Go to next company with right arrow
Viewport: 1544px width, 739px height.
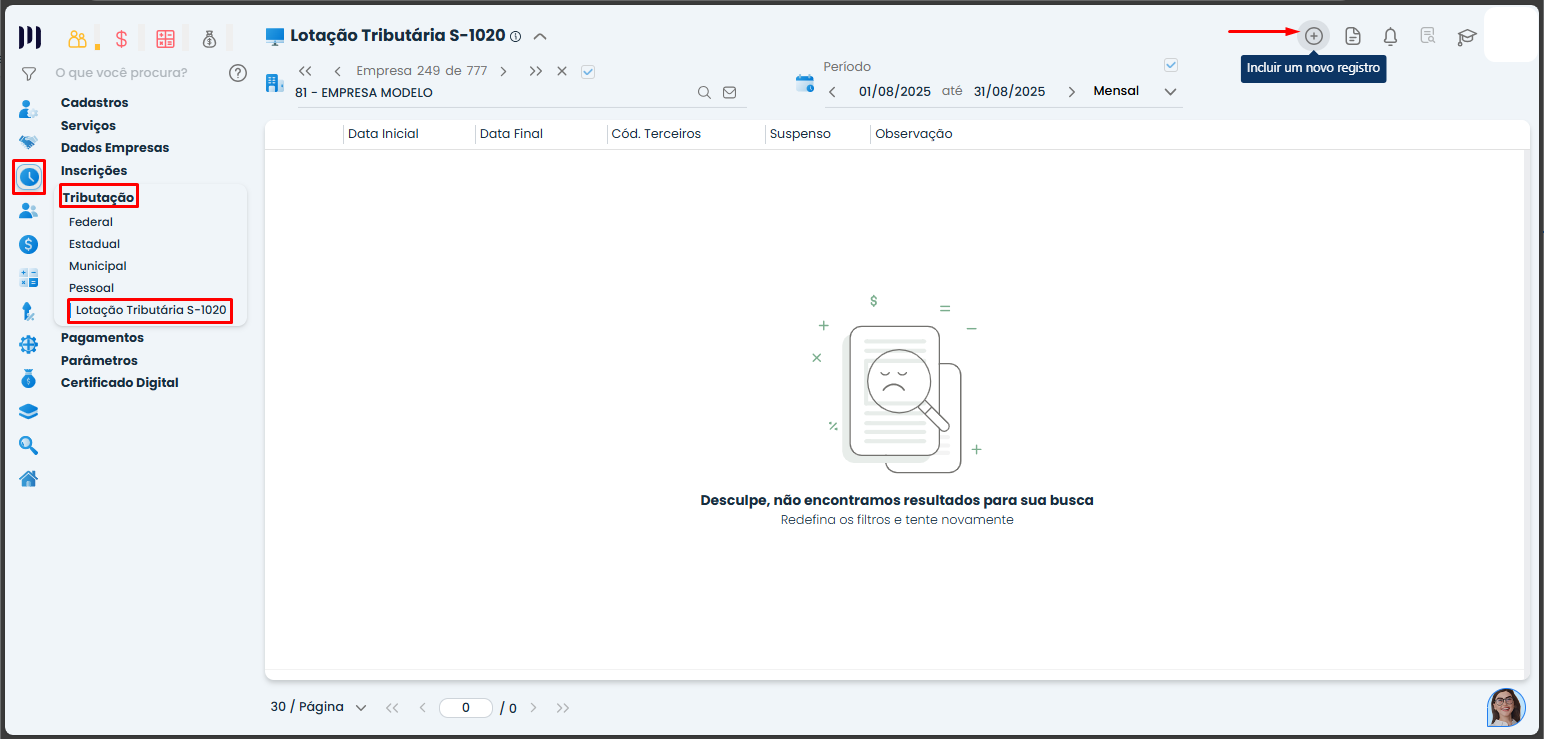[x=503, y=71]
